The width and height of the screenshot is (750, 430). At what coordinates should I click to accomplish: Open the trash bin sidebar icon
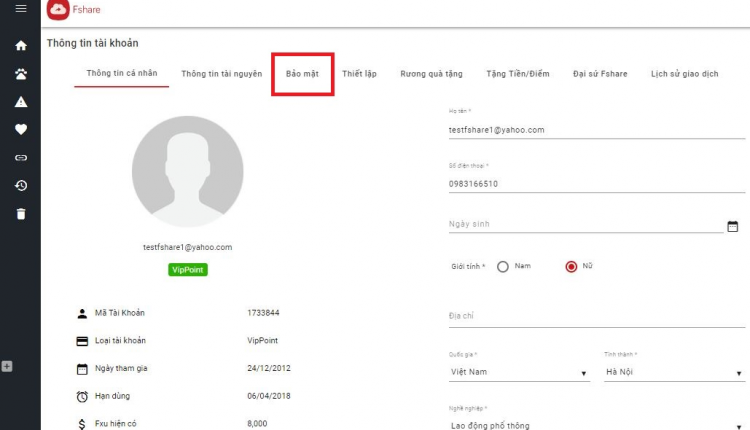21,213
